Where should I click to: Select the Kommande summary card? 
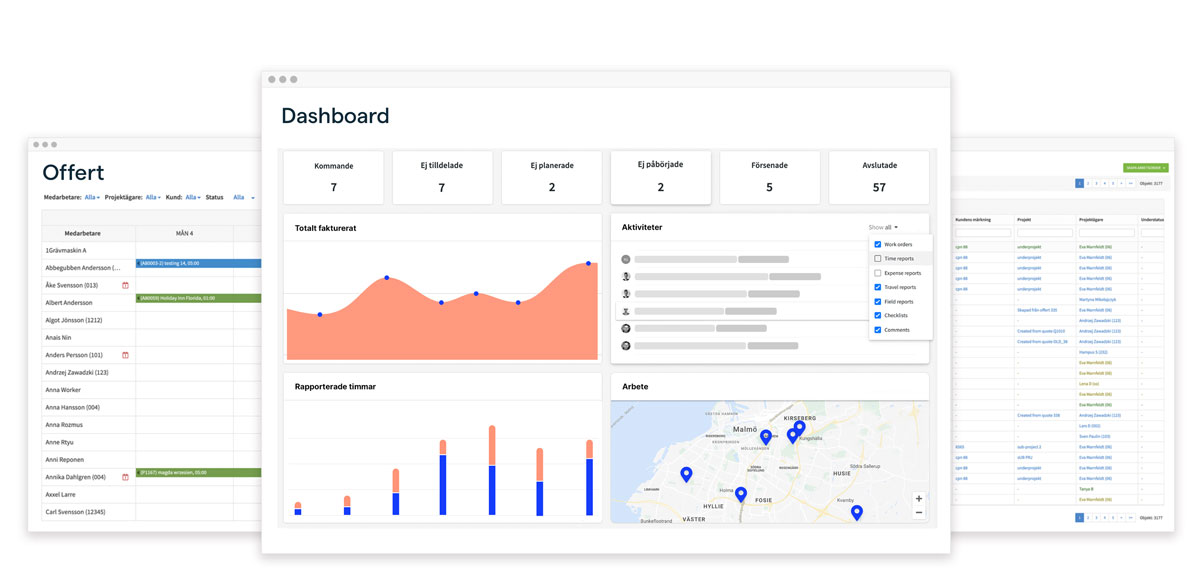tap(334, 177)
